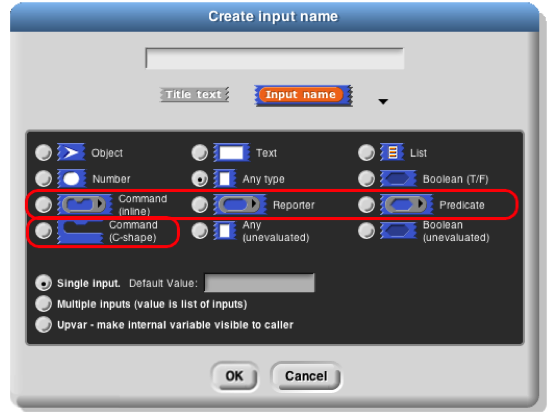Enable the Upvar internal variable option
Image resolution: width=549 pixels, height=414 pixels.
tap(43, 324)
